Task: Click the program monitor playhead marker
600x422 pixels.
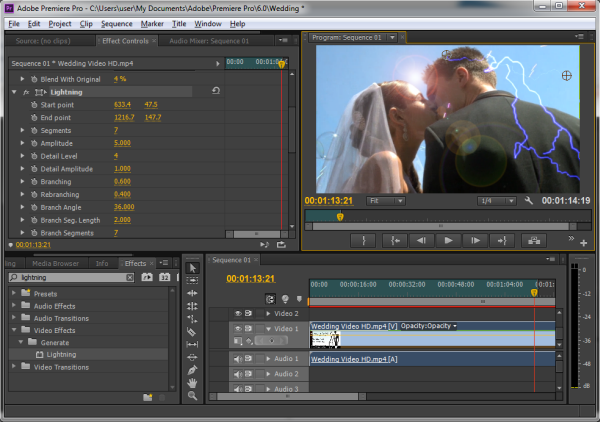Action: pos(340,217)
